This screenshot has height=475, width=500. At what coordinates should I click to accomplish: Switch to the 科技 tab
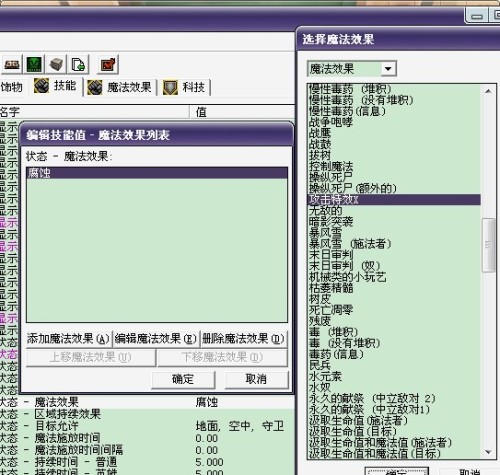coord(185,87)
